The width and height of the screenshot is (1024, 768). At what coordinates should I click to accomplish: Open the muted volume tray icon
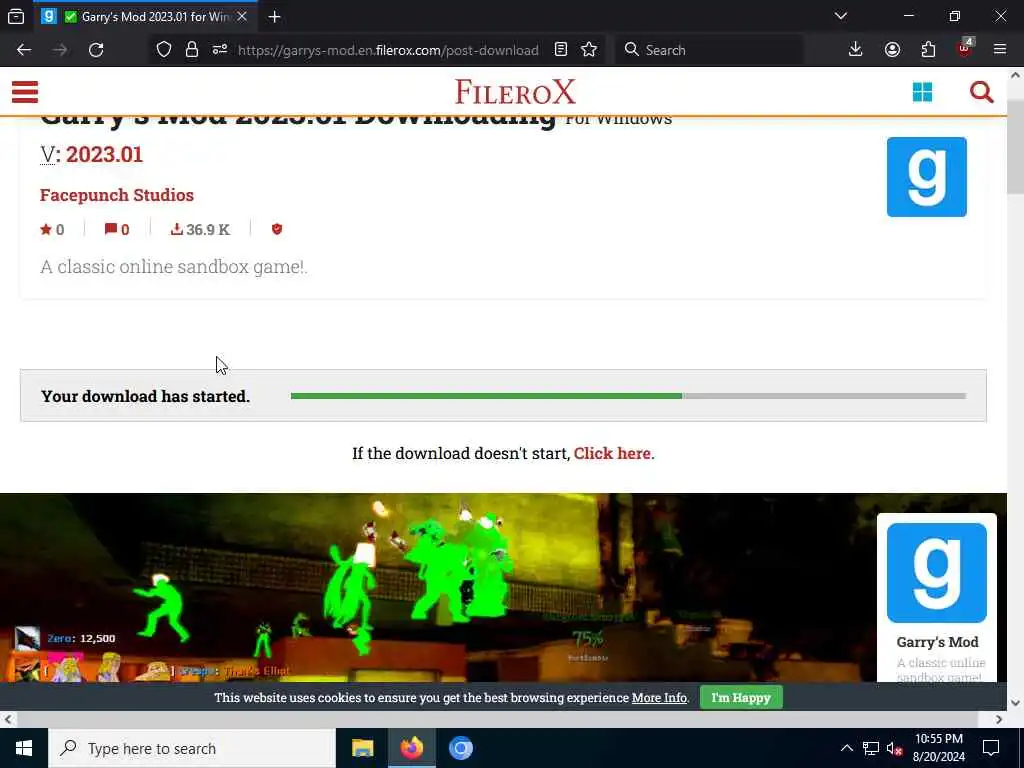pyautogui.click(x=894, y=748)
